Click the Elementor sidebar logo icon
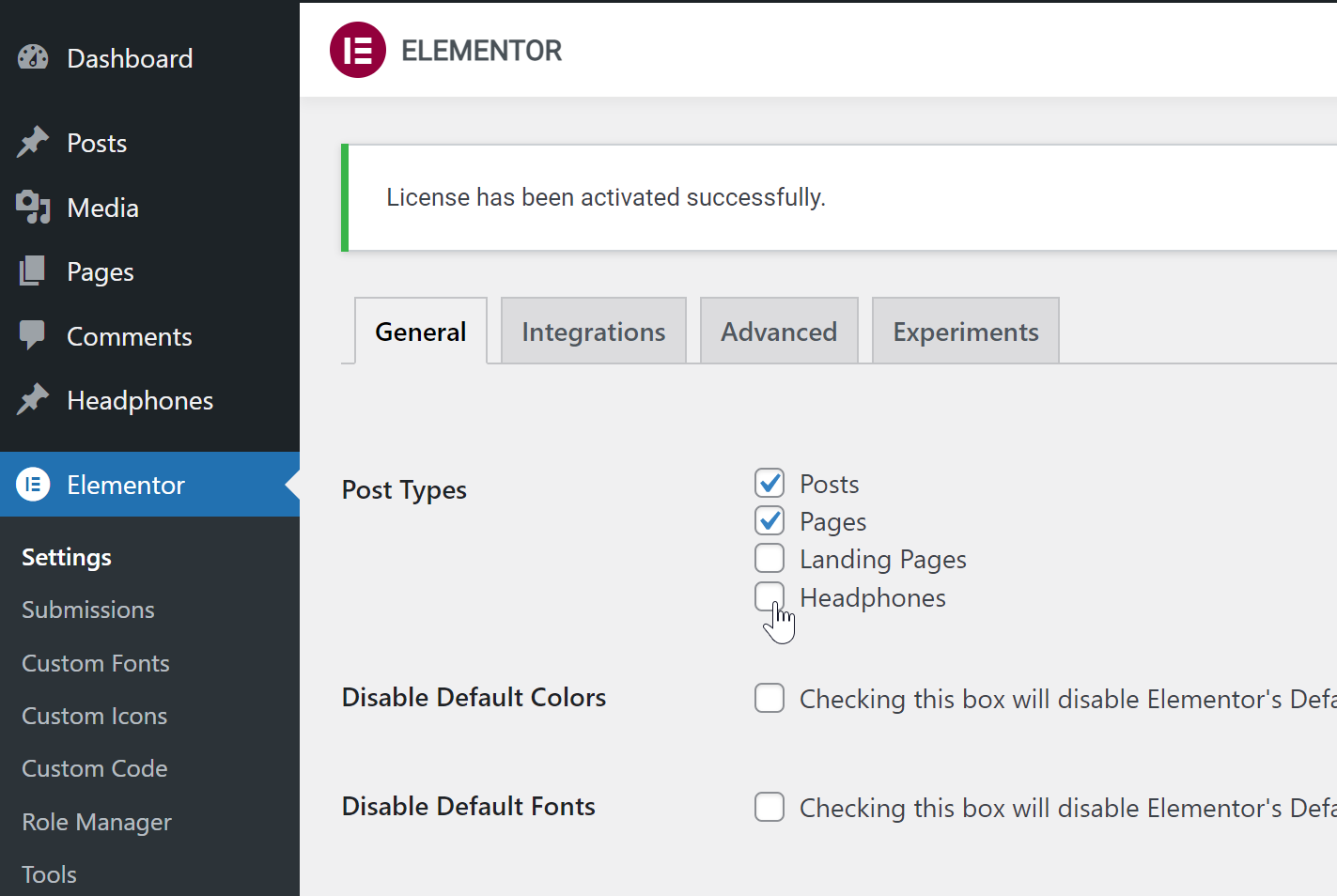 [33, 485]
